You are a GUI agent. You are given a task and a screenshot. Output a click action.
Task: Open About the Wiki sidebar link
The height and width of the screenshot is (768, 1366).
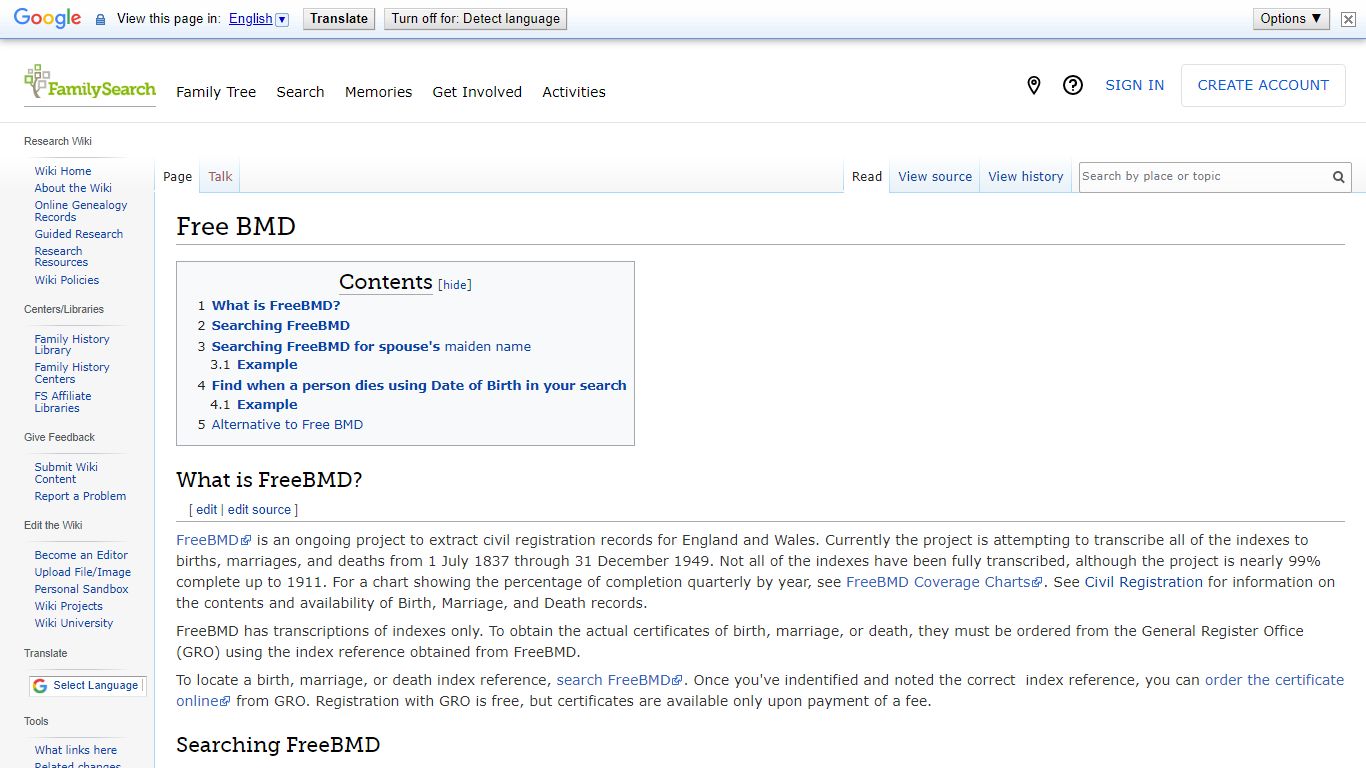click(73, 188)
